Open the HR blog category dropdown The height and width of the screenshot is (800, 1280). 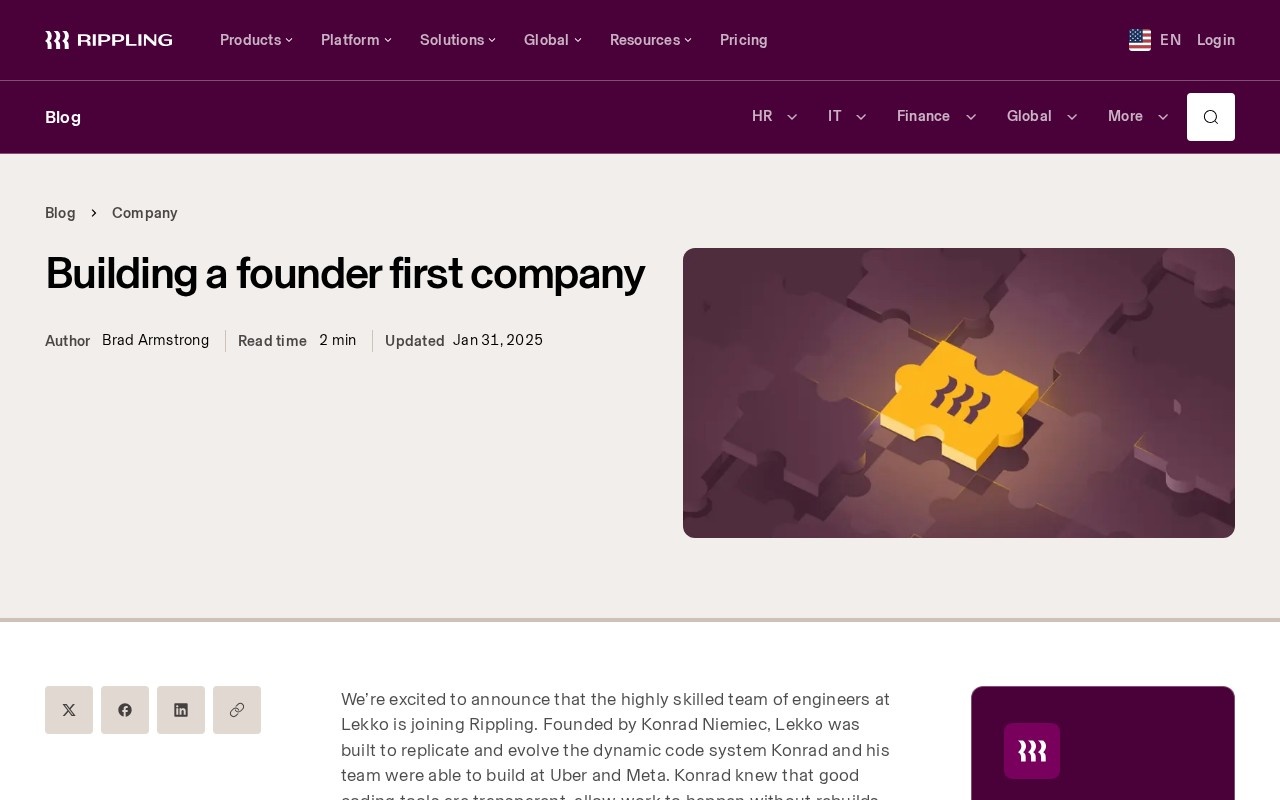click(775, 116)
